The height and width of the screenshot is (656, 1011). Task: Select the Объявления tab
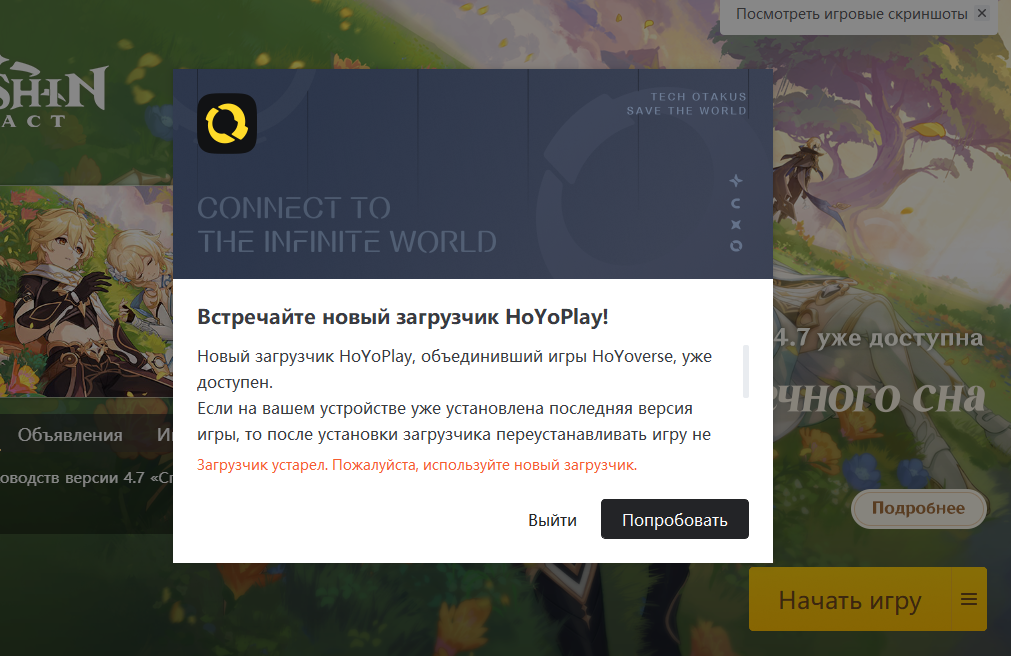tap(70, 435)
